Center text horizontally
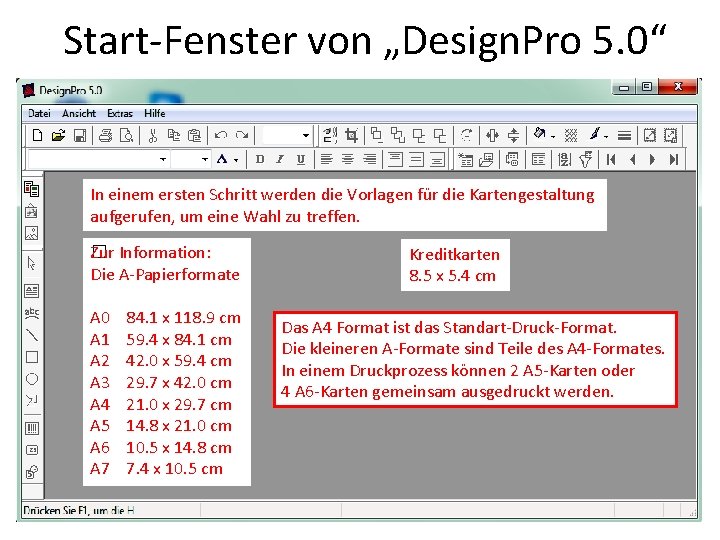 pyautogui.click(x=348, y=159)
